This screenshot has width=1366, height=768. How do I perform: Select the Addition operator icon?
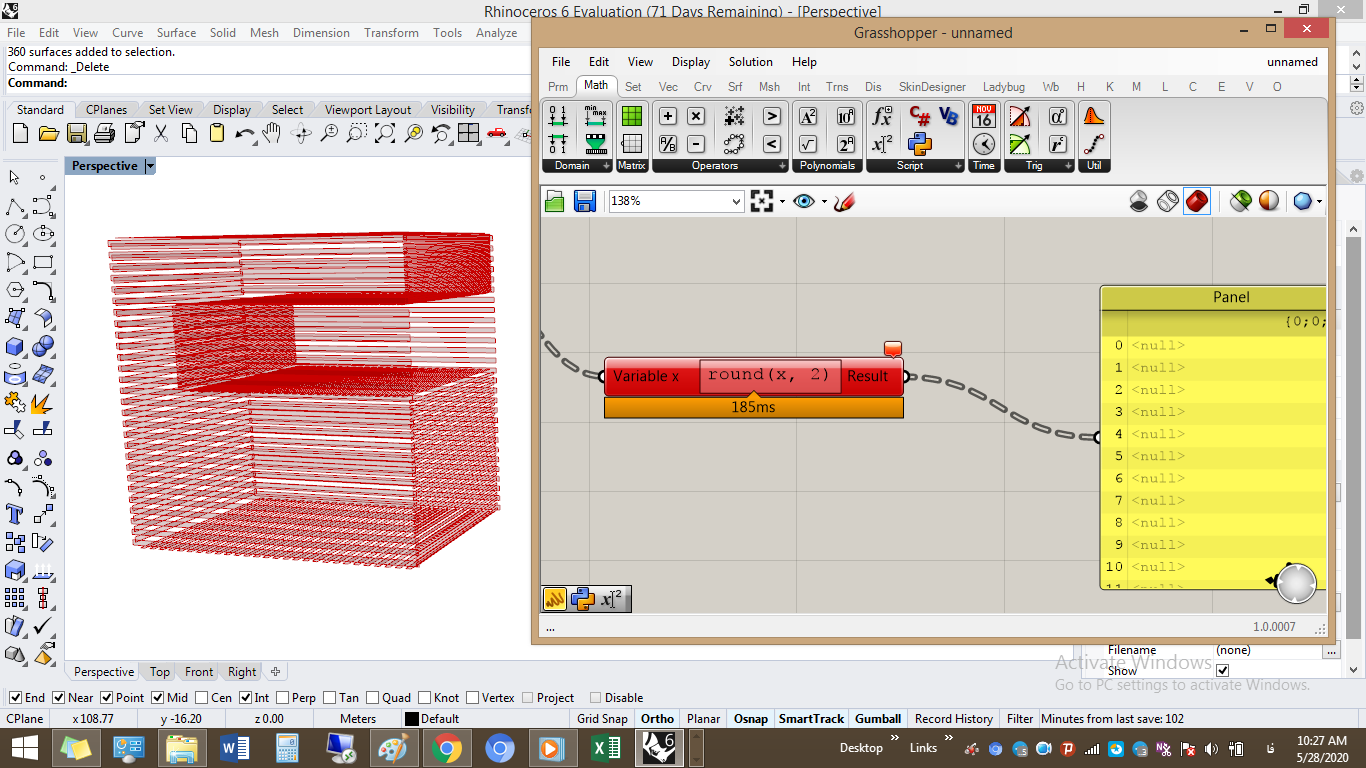pos(668,116)
